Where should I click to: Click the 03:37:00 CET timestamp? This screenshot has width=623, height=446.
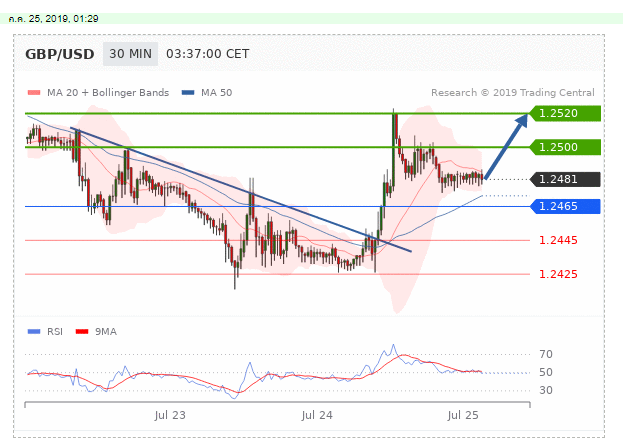(x=207, y=54)
